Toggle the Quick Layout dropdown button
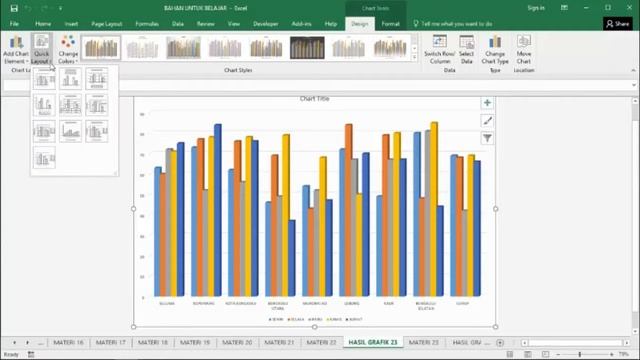 coord(41,49)
